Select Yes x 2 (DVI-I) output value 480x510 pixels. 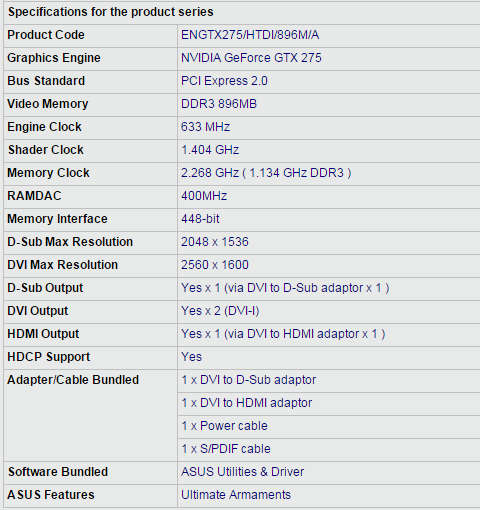[220, 311]
